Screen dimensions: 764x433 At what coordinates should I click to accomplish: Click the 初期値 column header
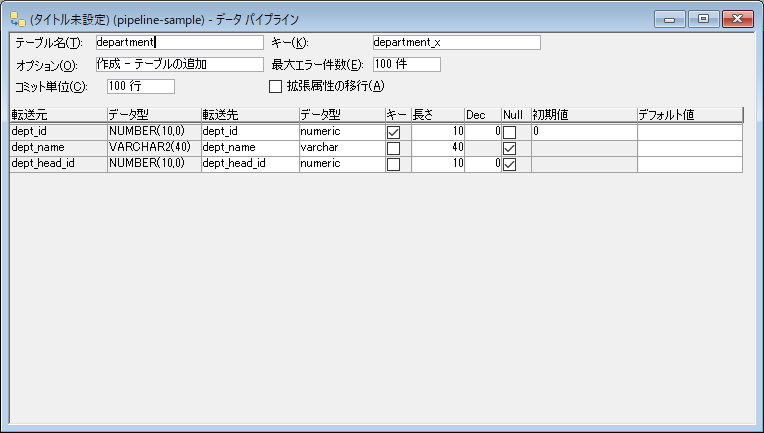[583, 115]
